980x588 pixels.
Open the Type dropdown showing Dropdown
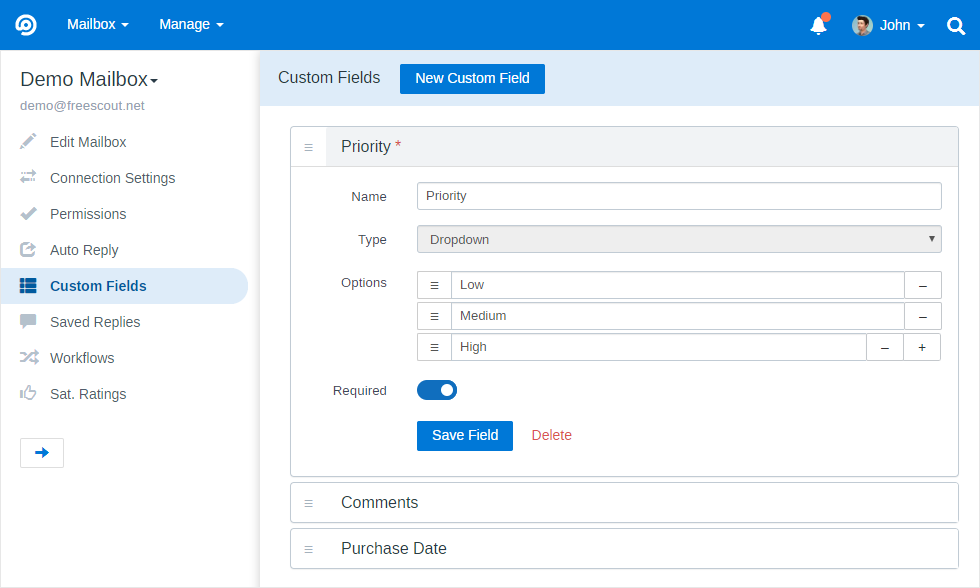pos(679,239)
